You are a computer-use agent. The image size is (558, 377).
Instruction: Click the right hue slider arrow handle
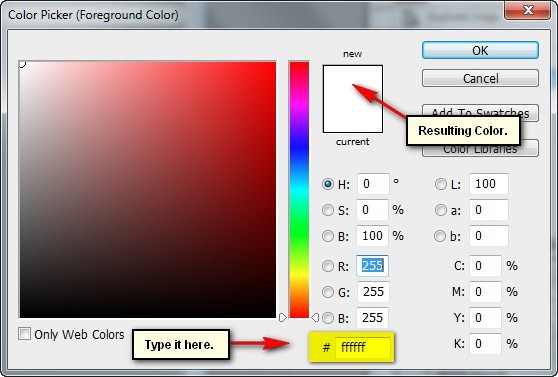click(x=315, y=318)
